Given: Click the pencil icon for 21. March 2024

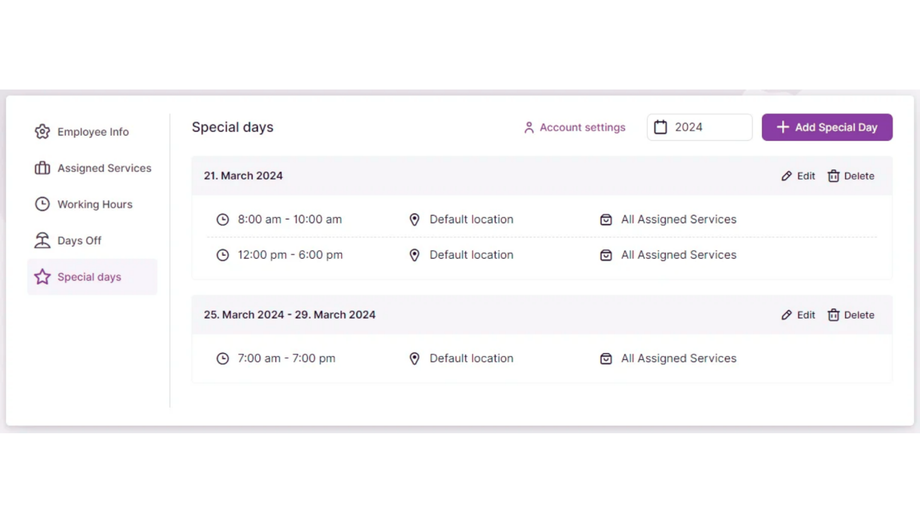Looking at the screenshot, I should (787, 176).
